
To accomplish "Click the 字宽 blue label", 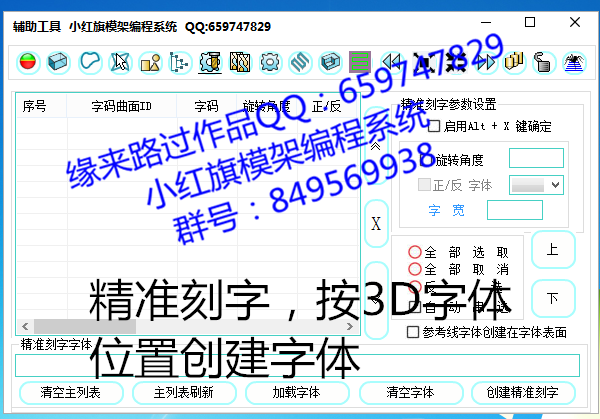I will pos(446,210).
